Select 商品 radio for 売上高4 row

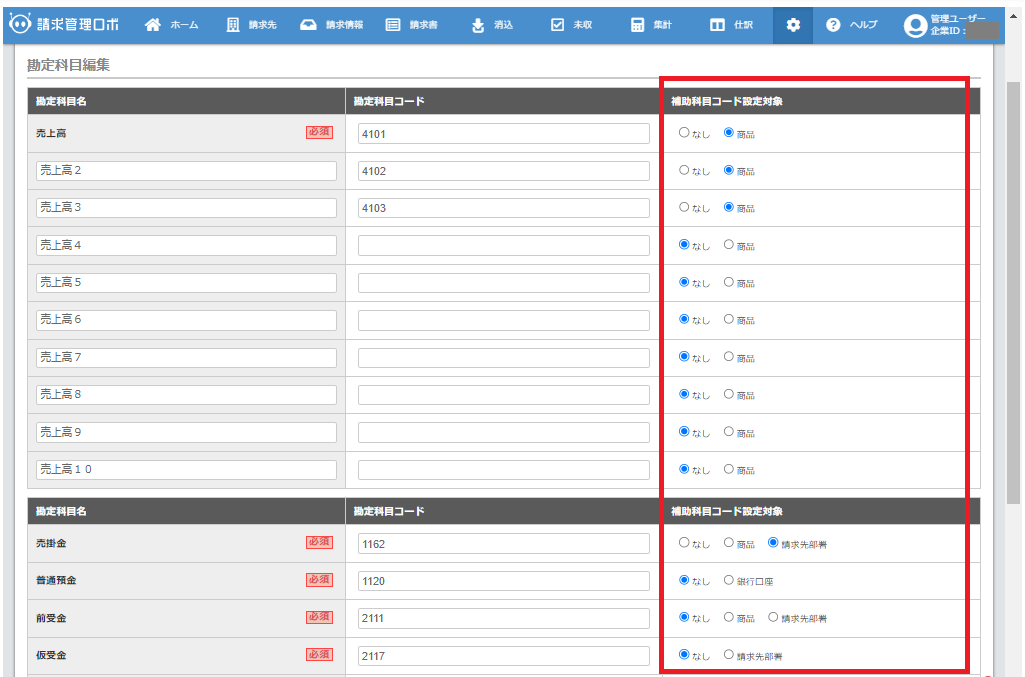click(728, 244)
